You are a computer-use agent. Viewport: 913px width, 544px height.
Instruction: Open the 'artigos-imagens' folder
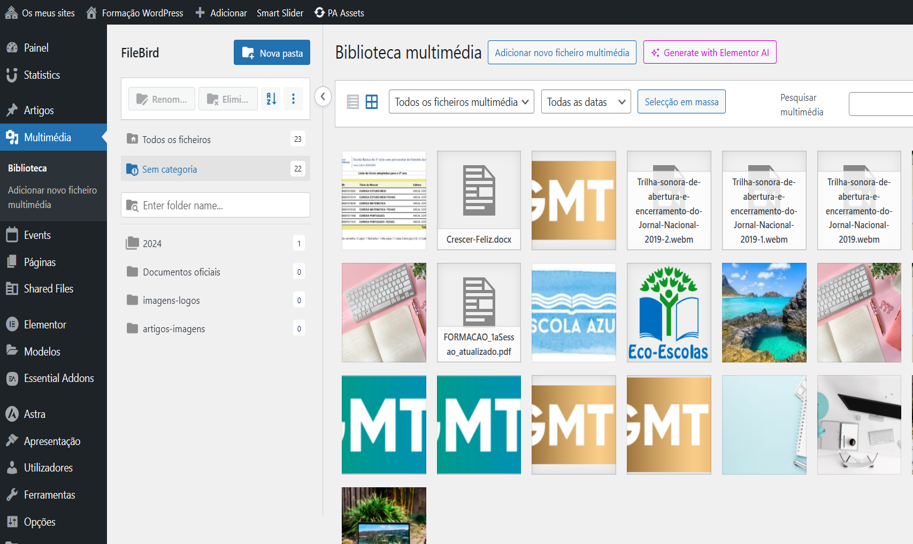[x=215, y=328]
